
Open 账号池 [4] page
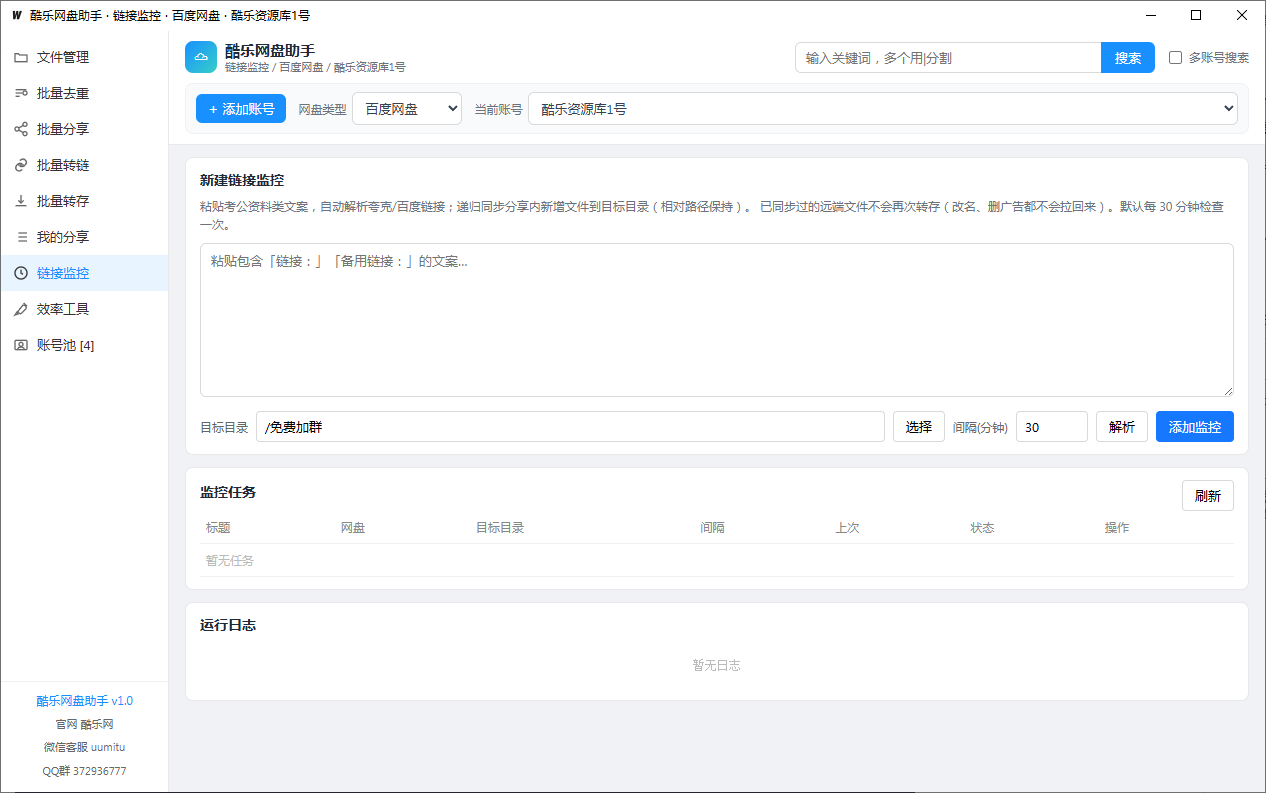[84, 345]
